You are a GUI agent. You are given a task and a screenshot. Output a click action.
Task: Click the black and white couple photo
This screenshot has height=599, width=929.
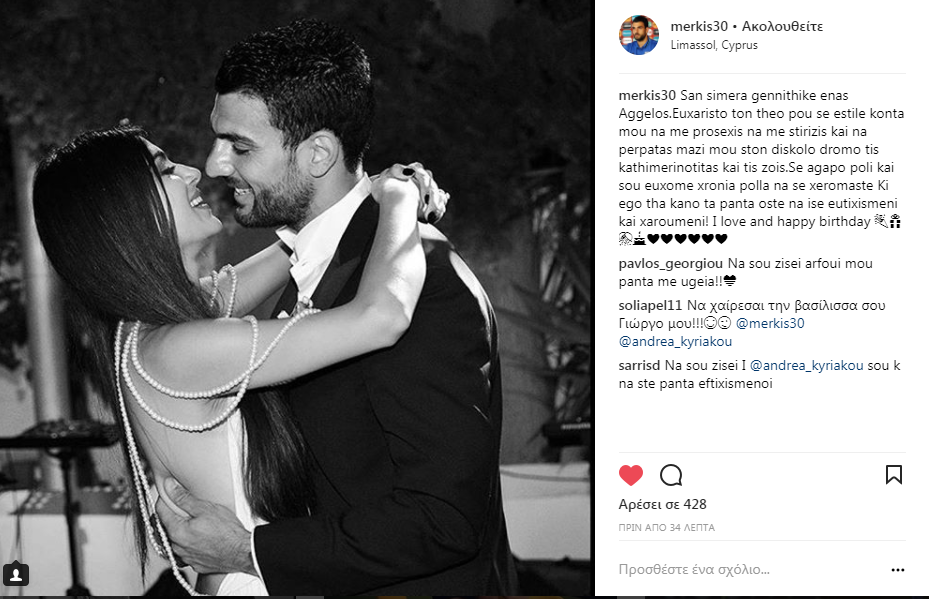pyautogui.click(x=297, y=298)
